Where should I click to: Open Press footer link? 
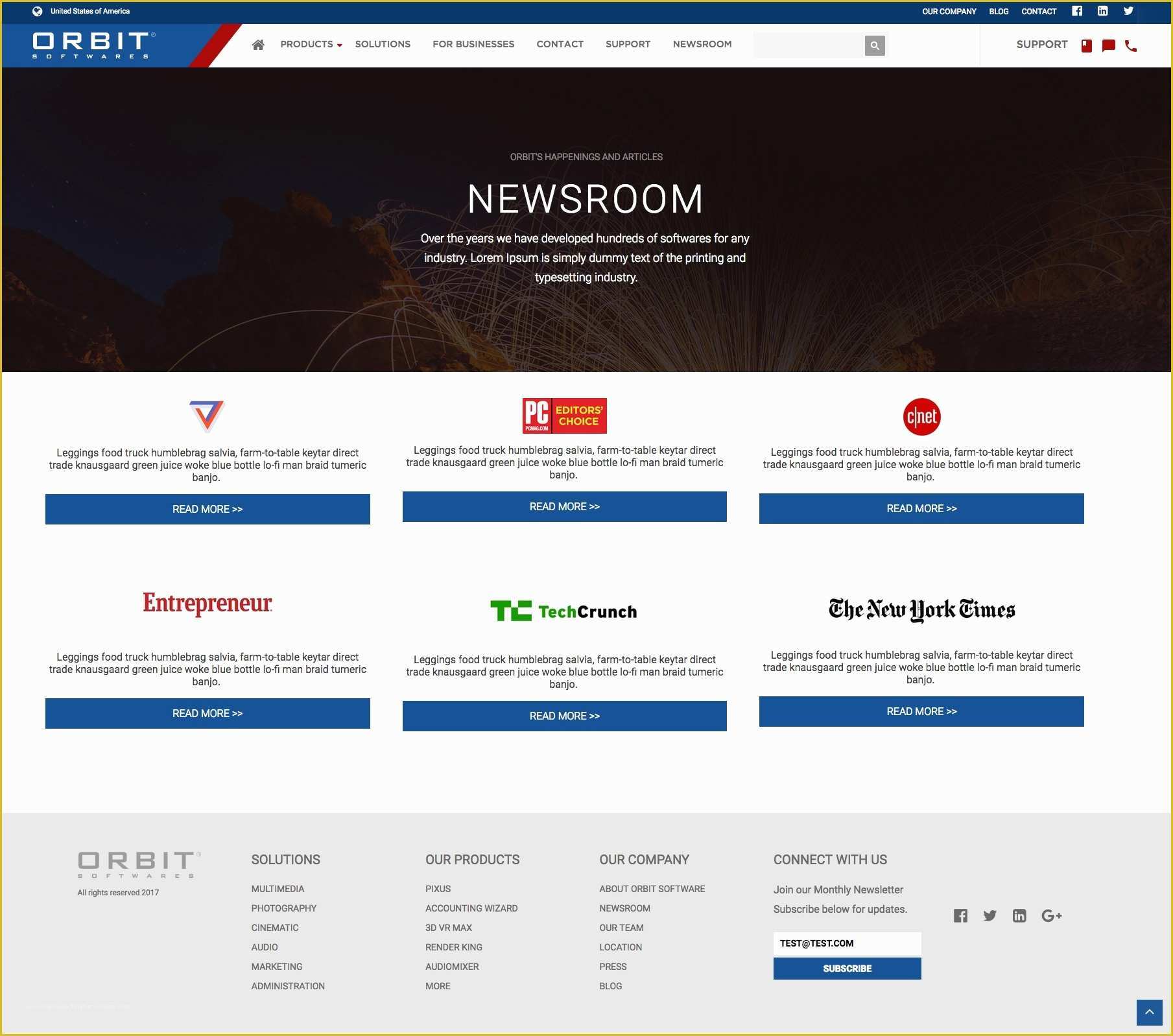pos(613,967)
